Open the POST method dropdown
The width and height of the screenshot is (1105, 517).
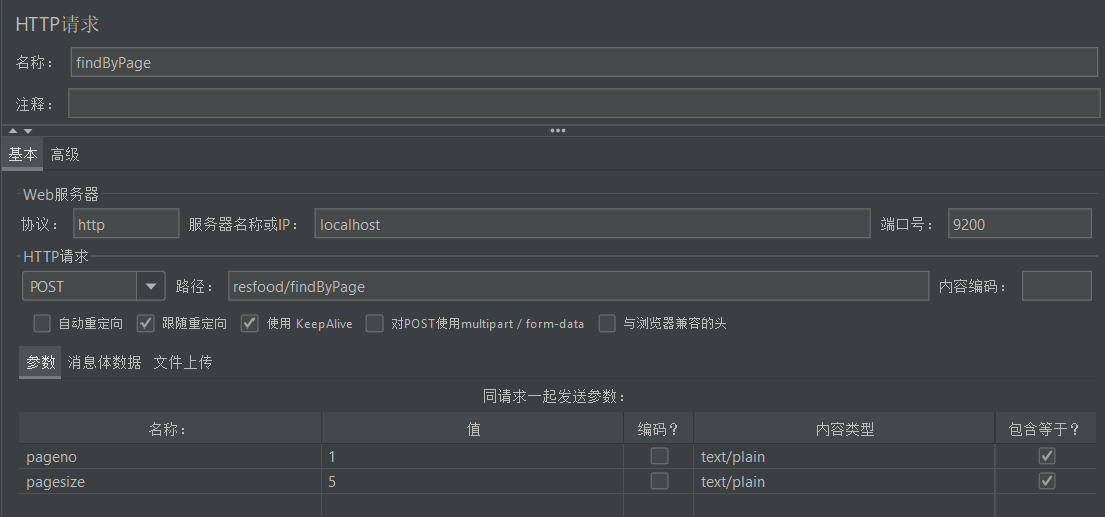click(x=151, y=286)
